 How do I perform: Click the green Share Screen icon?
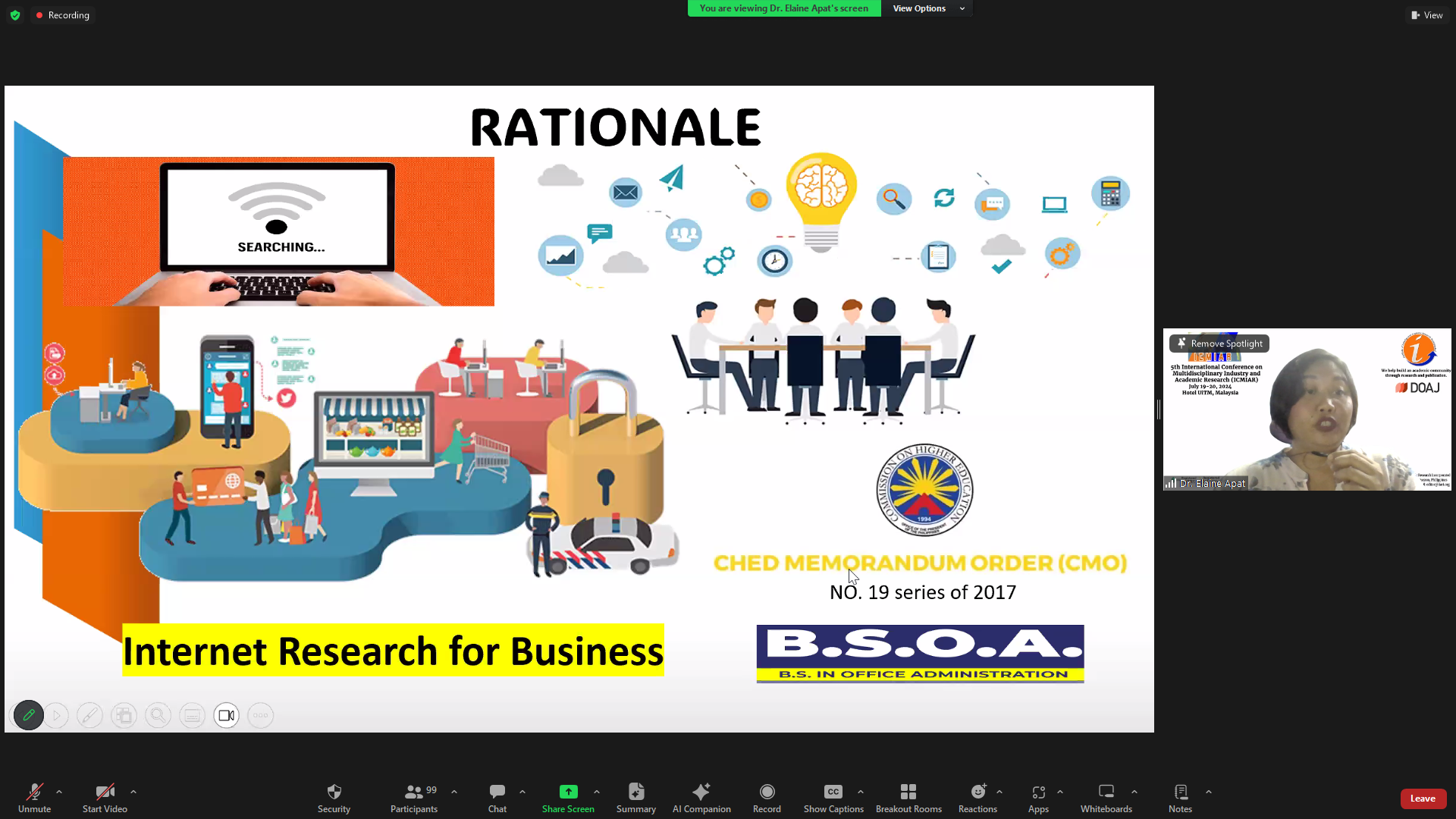pyautogui.click(x=568, y=792)
